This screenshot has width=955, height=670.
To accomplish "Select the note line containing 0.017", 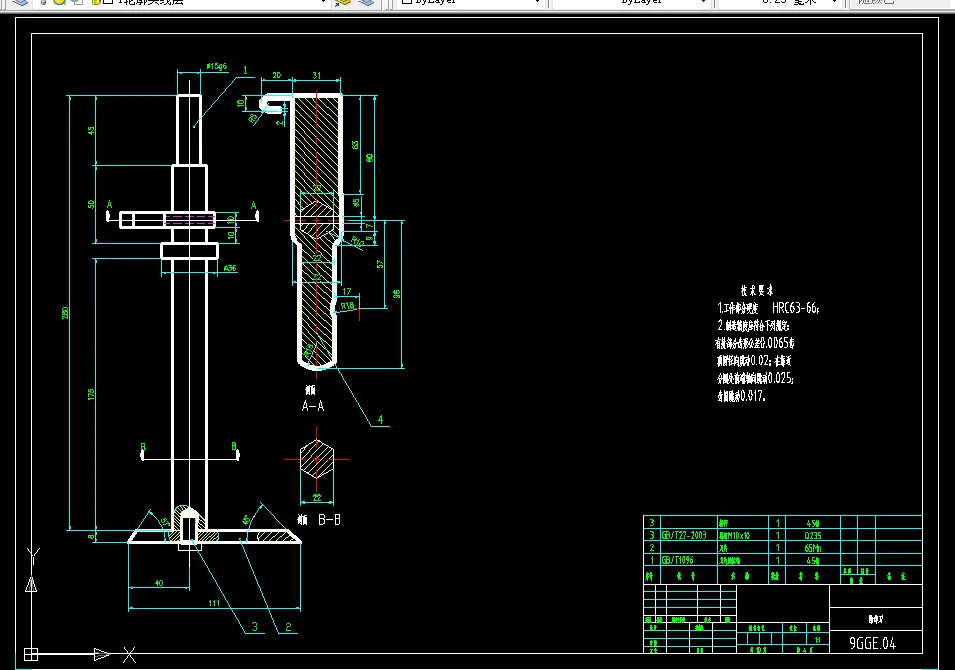I will coord(741,396).
